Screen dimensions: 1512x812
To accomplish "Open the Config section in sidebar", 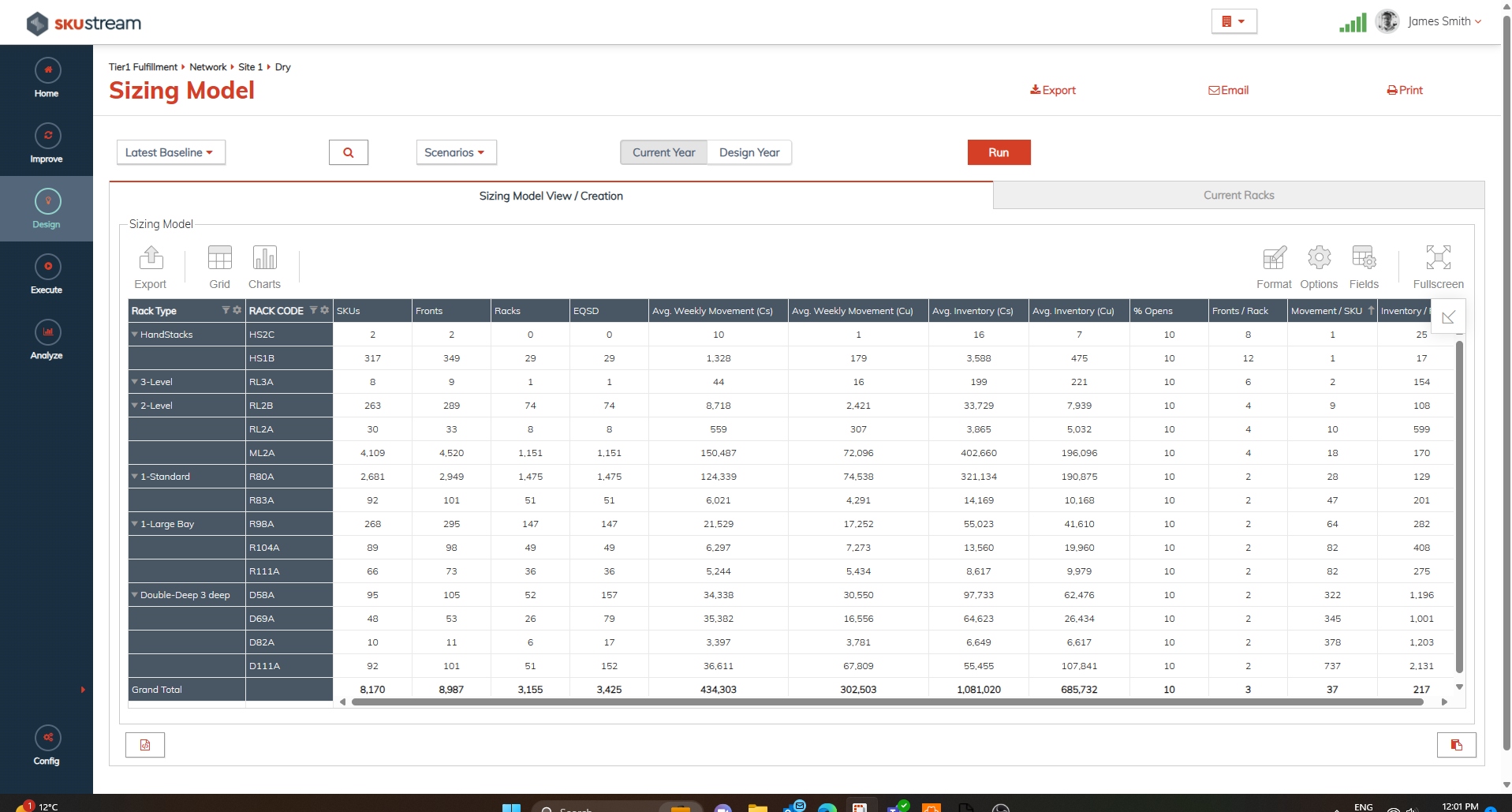I will tap(47, 746).
